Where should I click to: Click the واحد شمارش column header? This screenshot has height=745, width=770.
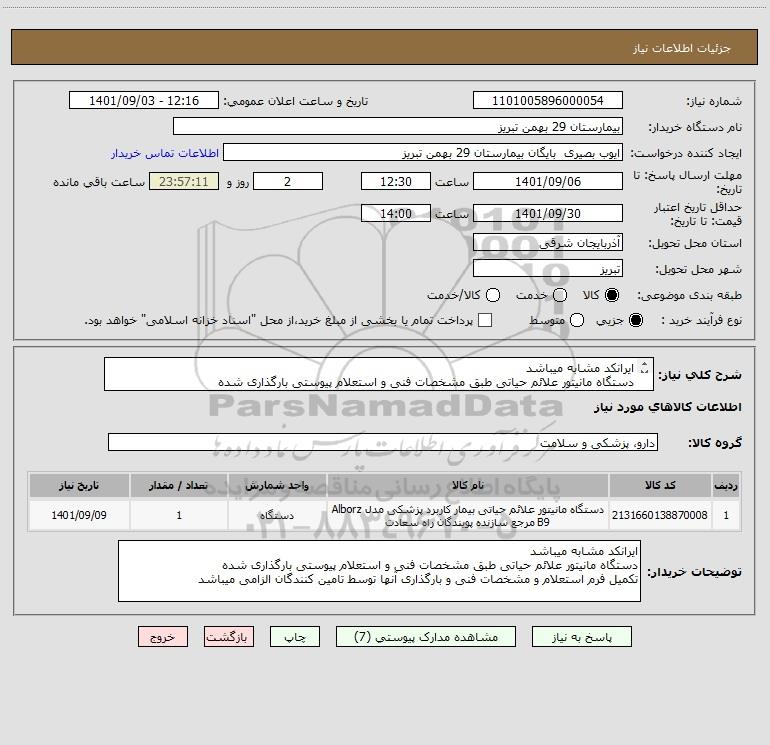277,485
